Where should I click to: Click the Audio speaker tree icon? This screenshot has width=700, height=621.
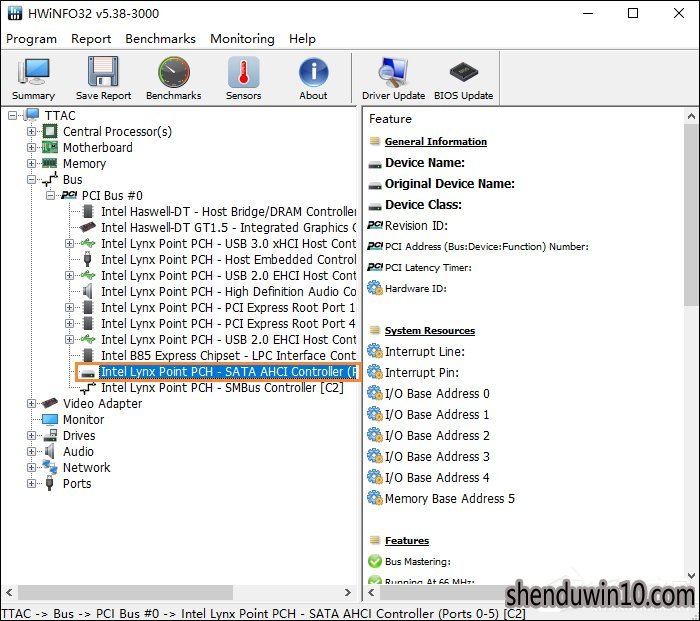point(50,451)
